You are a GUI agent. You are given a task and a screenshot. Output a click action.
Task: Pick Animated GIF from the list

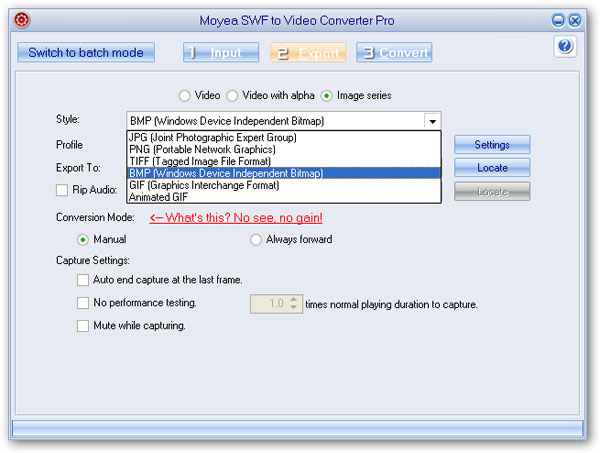pyautogui.click(x=284, y=197)
